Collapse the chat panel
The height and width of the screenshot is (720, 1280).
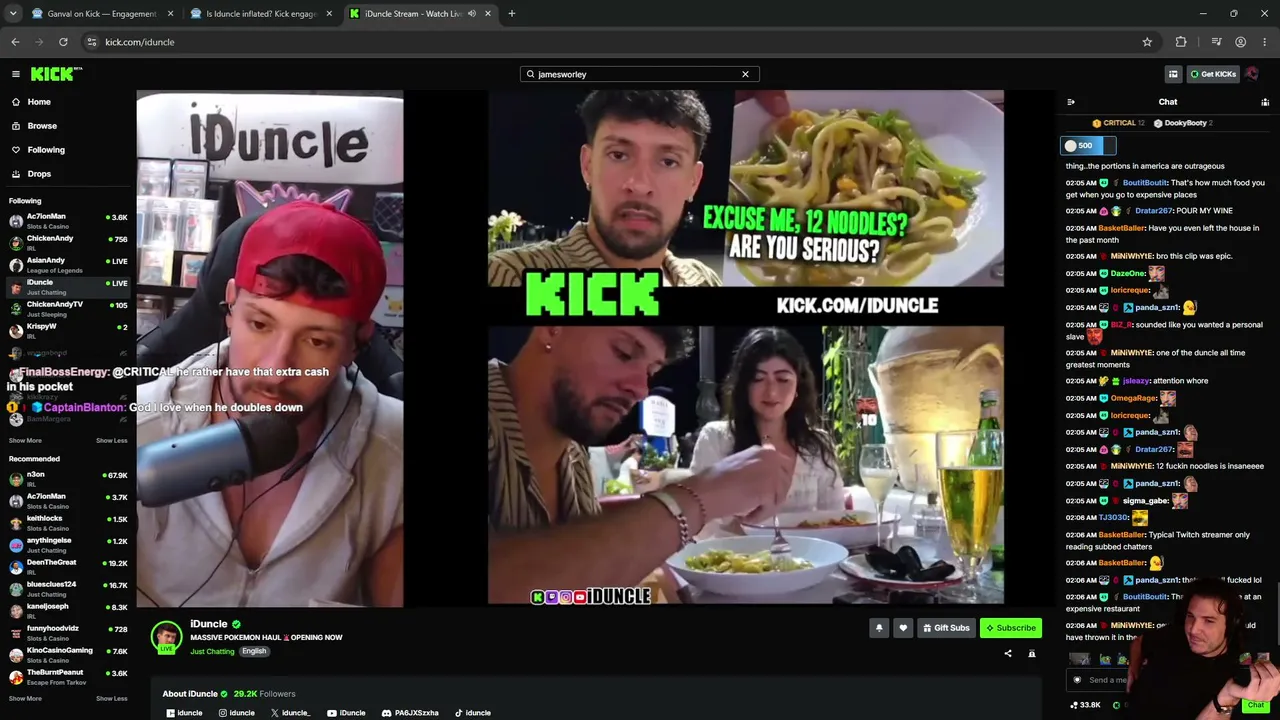tap(1071, 102)
